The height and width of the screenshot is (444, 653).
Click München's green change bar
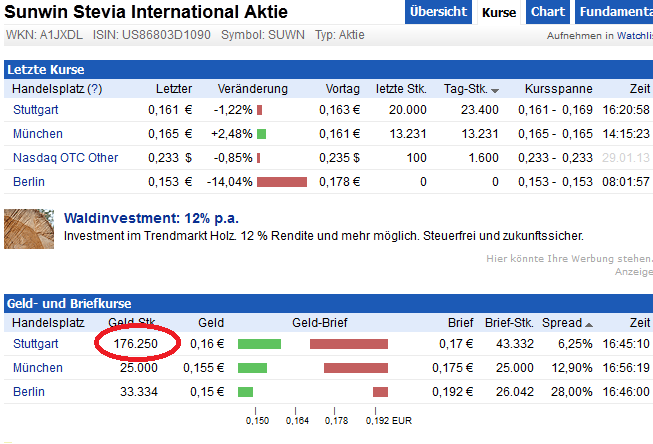pyautogui.click(x=261, y=134)
